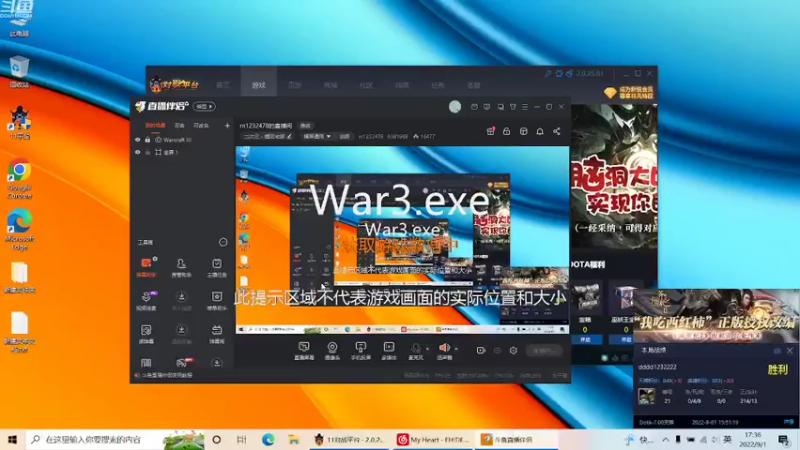800x450 pixels.
Task: Select the 游戏 tab in the battle platform
Action: [259, 85]
